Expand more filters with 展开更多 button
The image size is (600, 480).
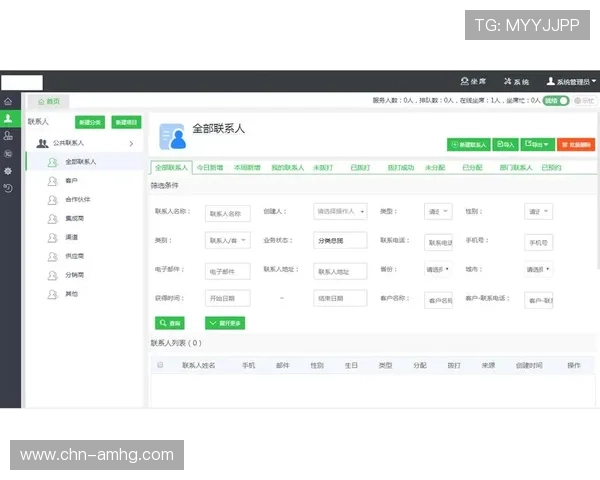click(225, 323)
